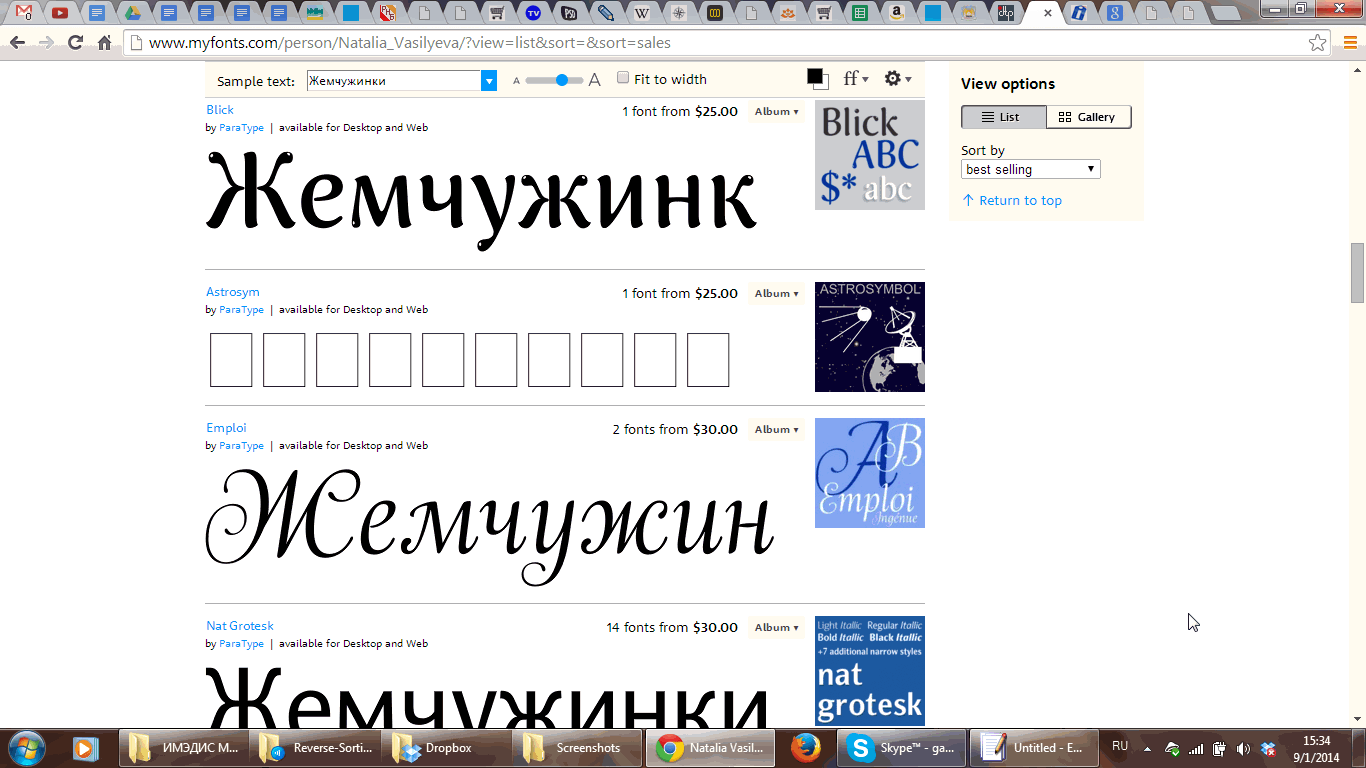Open the Blick font family link
Viewport: 1366px width, 768px height.
[220, 110]
